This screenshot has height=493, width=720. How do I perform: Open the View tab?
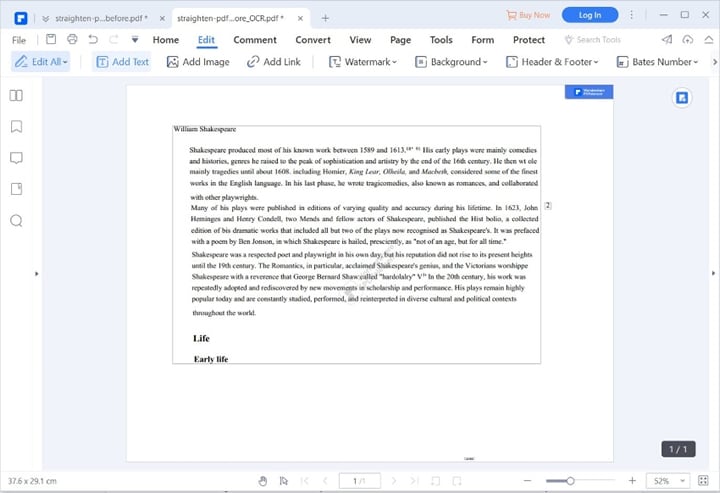pyautogui.click(x=360, y=40)
